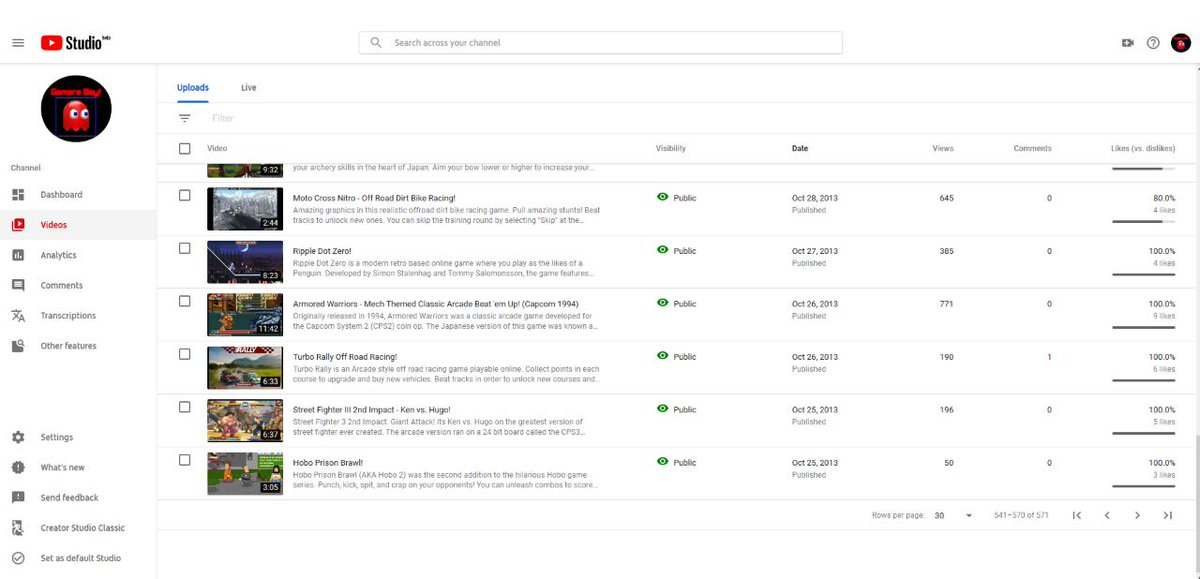Screen dimensions: 1200x579
Task: Open the account avatar in top bar
Action: (1180, 43)
